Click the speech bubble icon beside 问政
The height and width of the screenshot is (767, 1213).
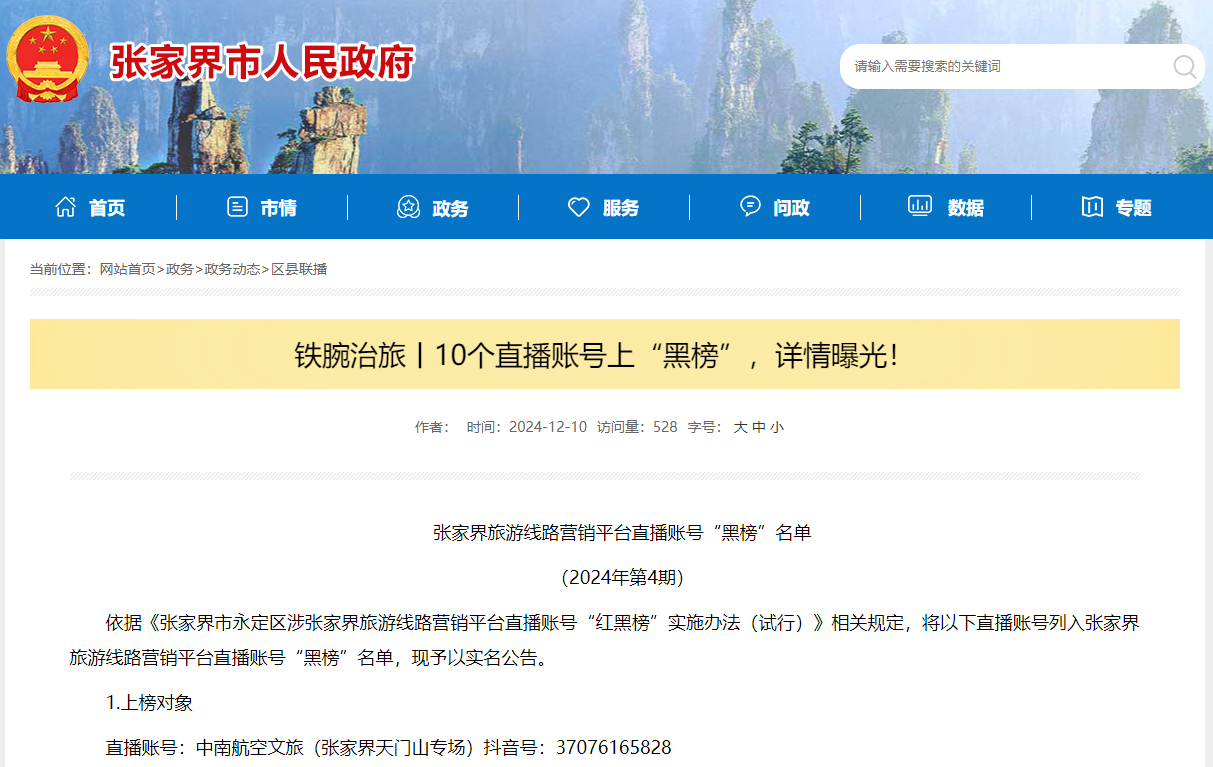pos(750,206)
